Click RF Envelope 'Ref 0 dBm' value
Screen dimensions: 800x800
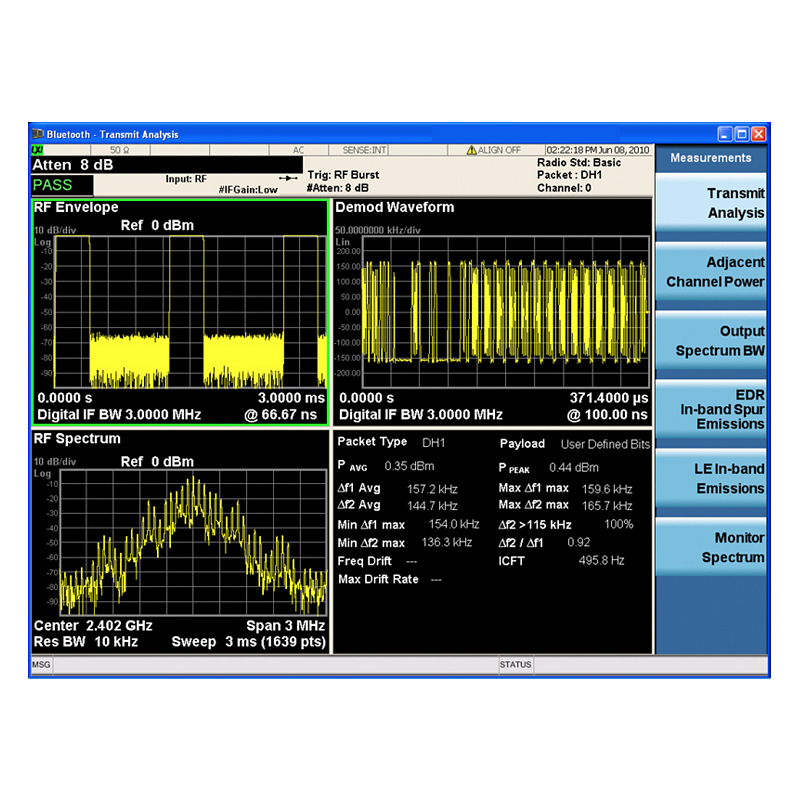pos(157,225)
